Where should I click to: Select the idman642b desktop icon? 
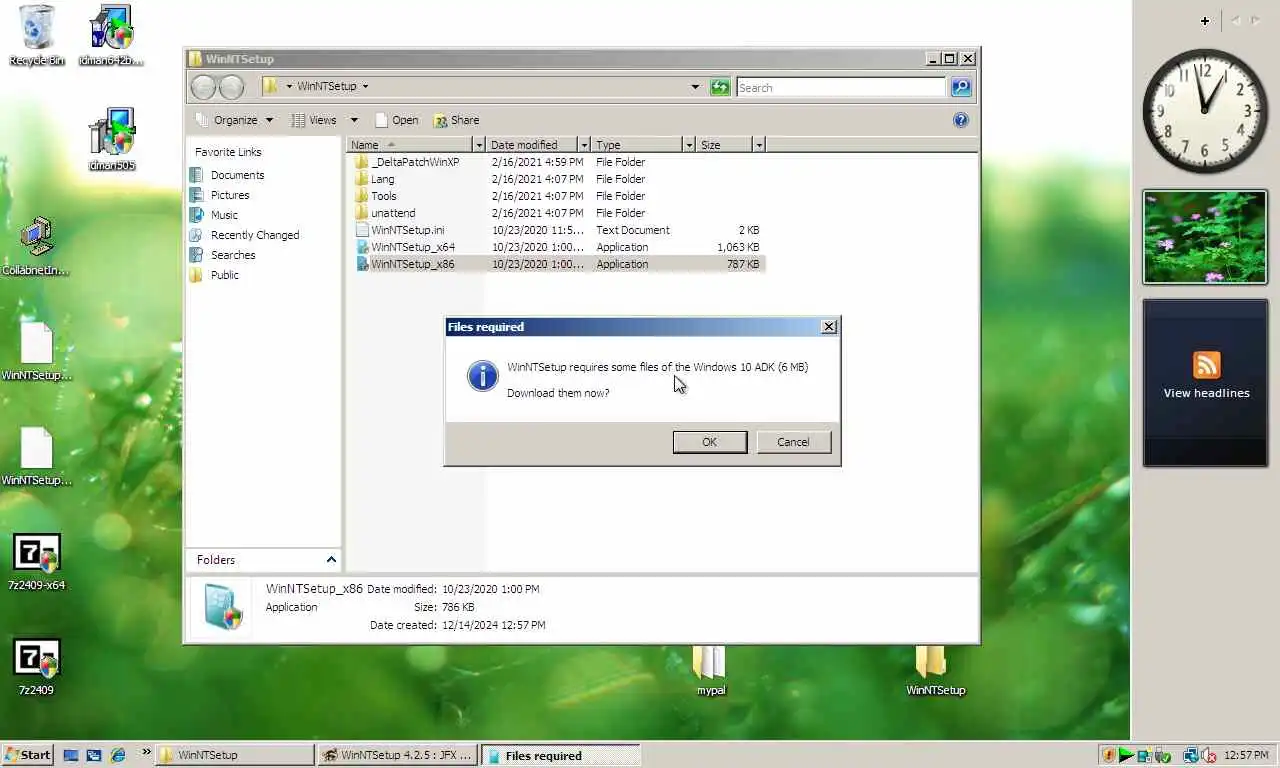coord(111,36)
